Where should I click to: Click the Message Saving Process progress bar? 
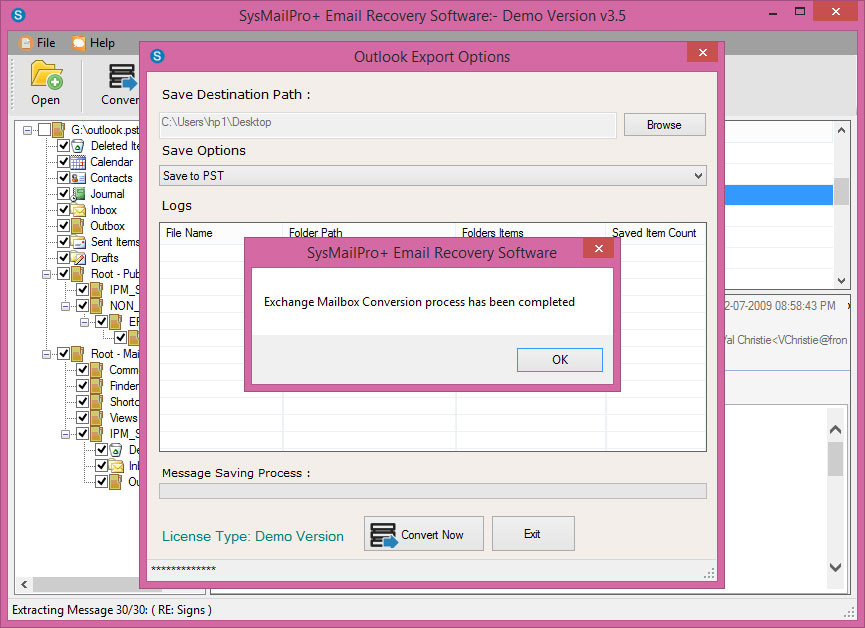tap(432, 491)
